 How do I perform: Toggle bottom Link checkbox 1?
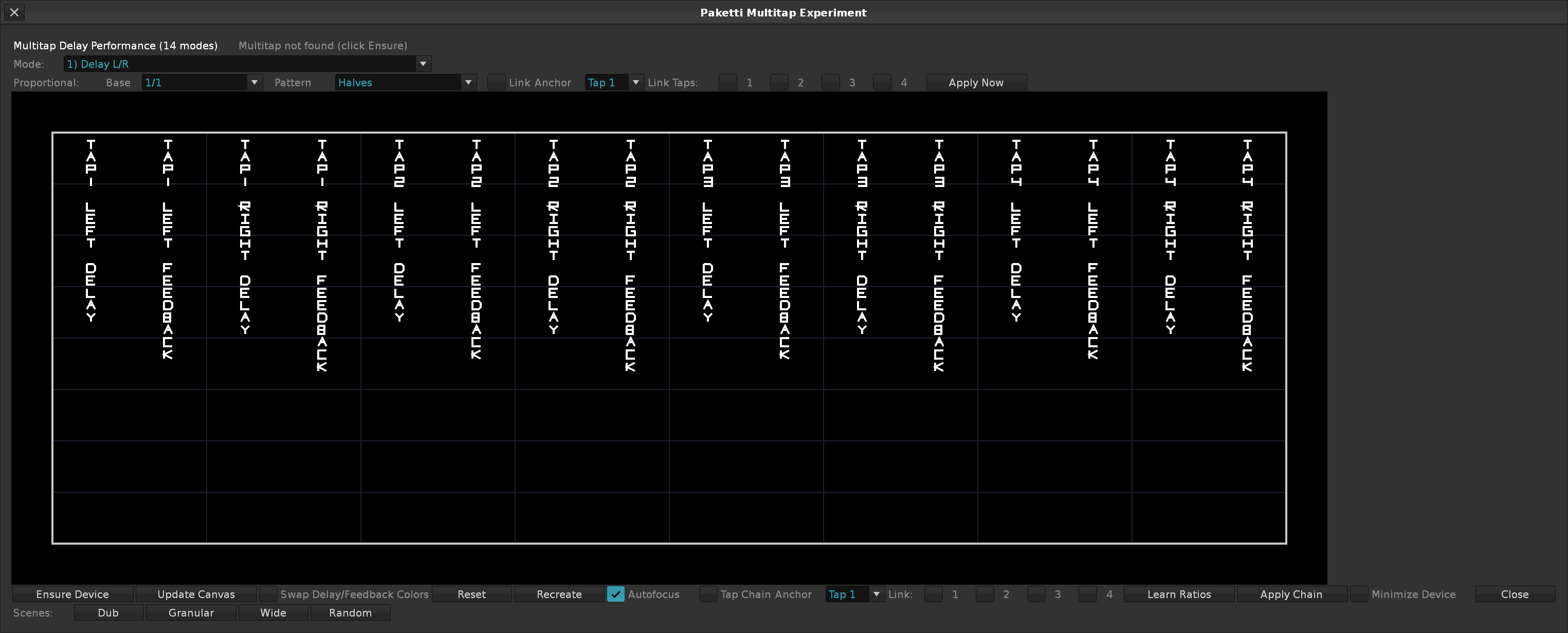933,594
